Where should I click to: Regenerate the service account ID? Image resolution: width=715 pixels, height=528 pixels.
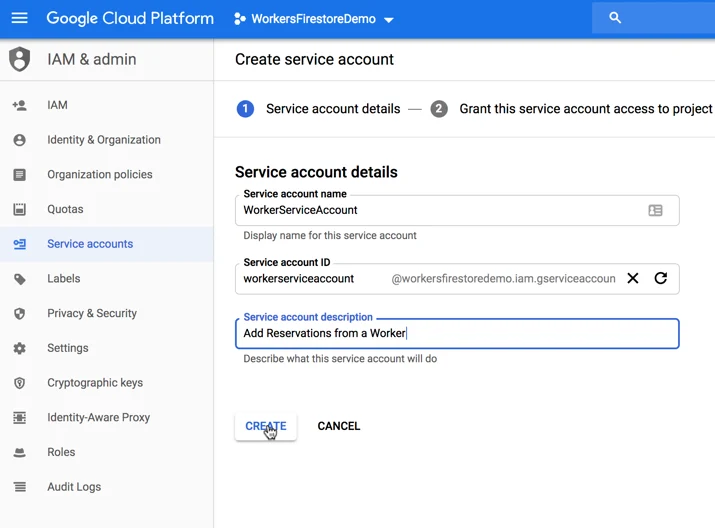(661, 278)
